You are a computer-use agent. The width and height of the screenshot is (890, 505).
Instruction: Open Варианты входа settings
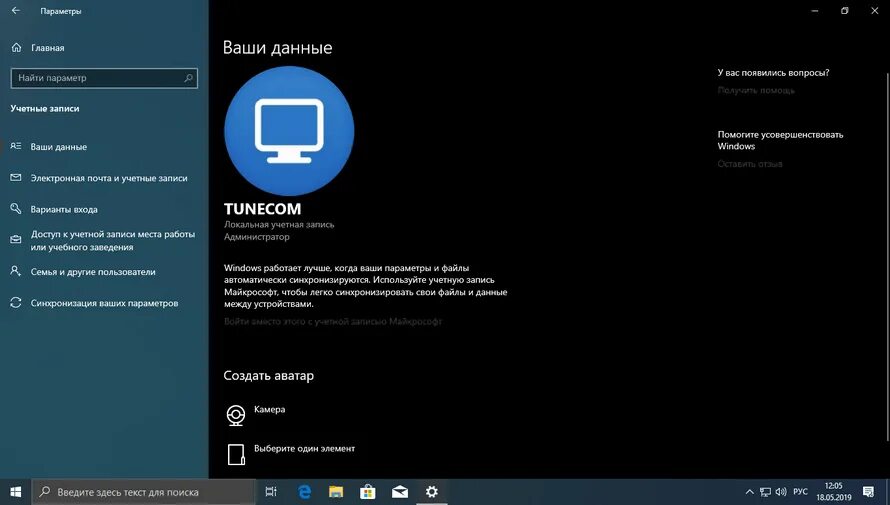(x=64, y=209)
